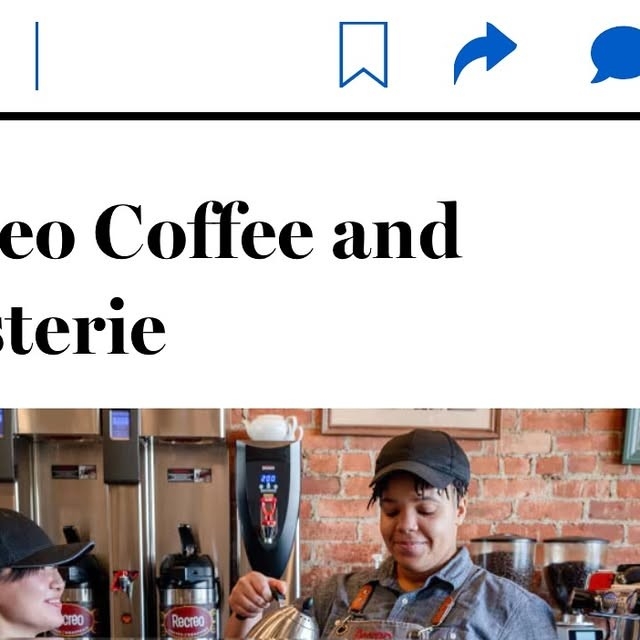Image resolution: width=640 pixels, height=640 pixels.
Task: Save article with the bookmark icon
Action: (x=363, y=55)
